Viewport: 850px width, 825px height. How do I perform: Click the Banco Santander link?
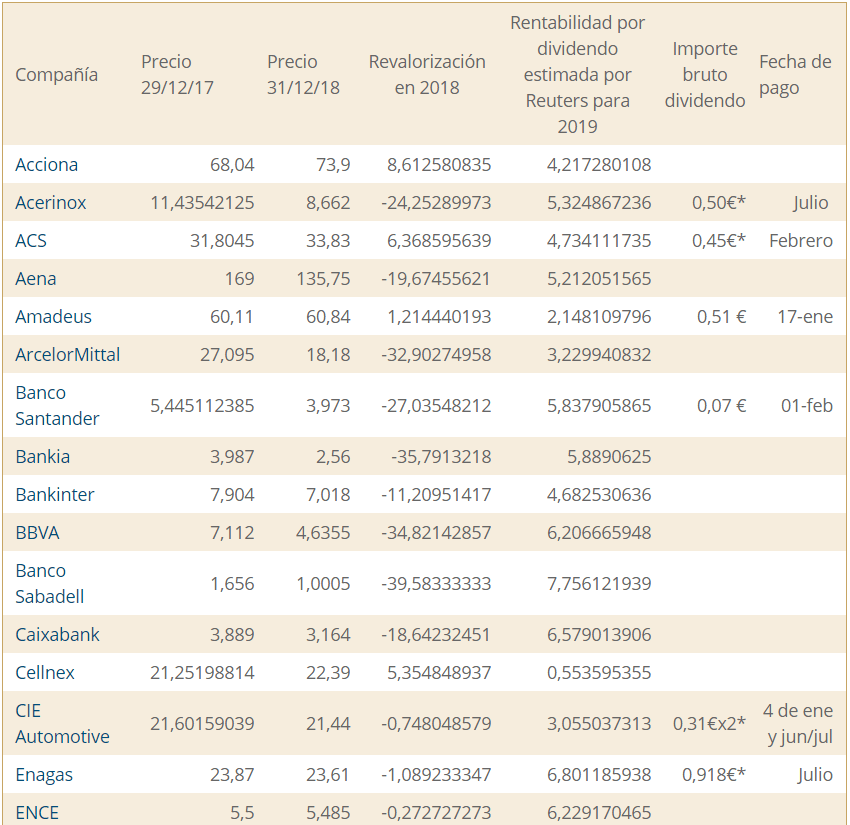(x=57, y=405)
